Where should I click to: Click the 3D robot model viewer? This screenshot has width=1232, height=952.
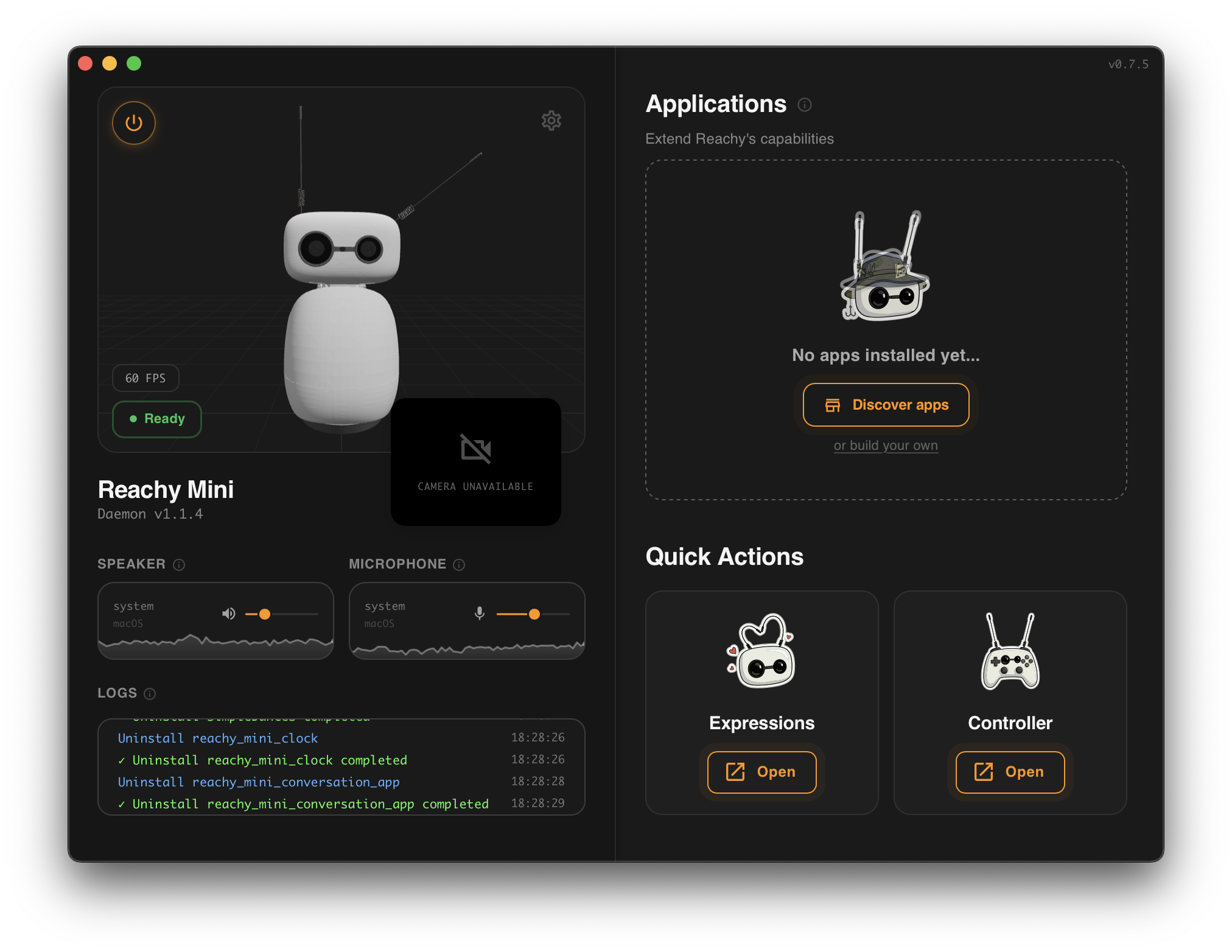click(341, 269)
